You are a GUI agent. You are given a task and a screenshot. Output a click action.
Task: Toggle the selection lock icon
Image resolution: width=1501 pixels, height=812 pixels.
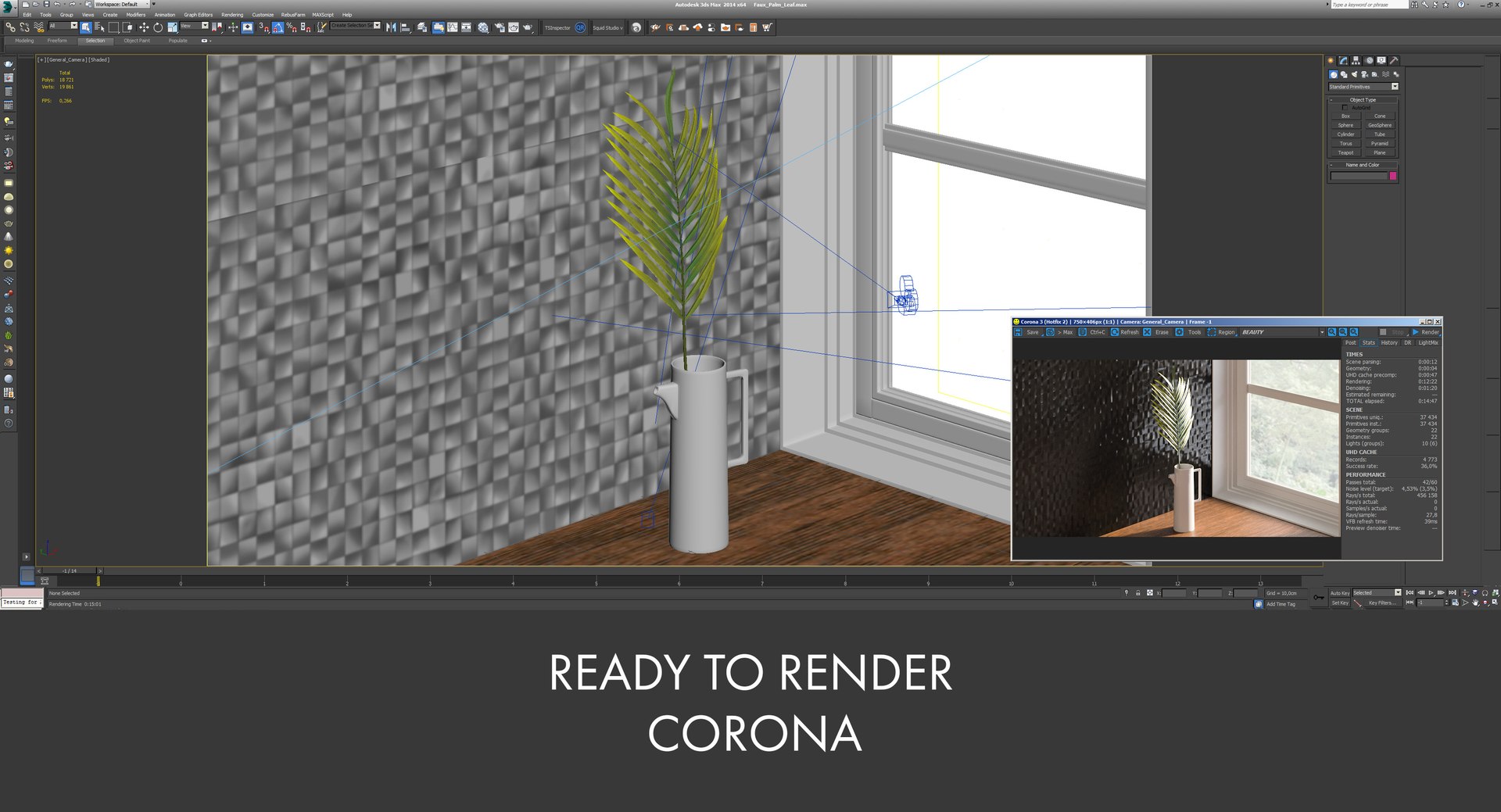(1137, 593)
